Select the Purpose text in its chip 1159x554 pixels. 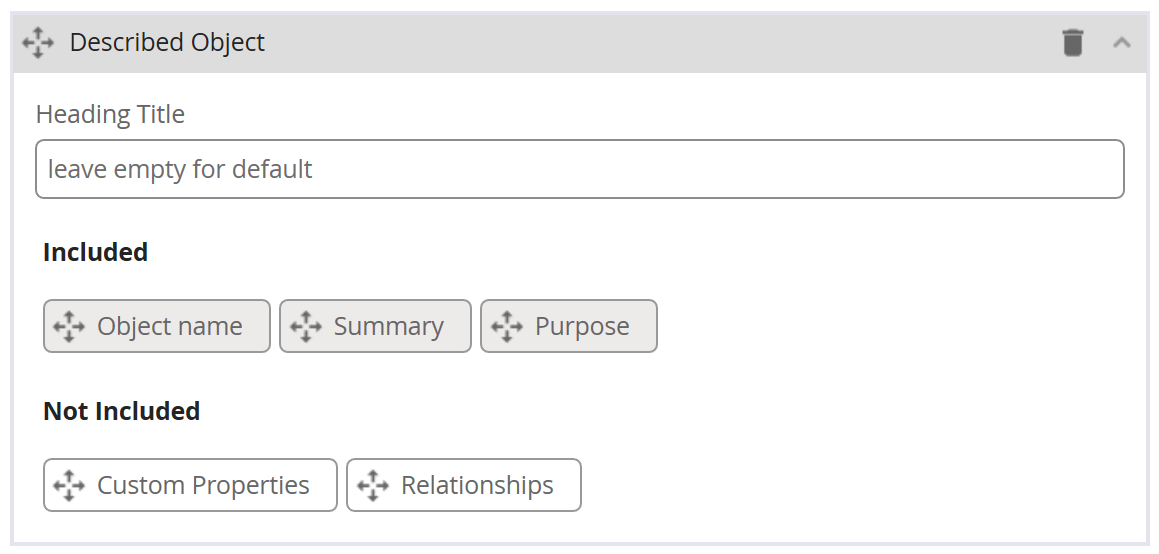[x=582, y=326]
